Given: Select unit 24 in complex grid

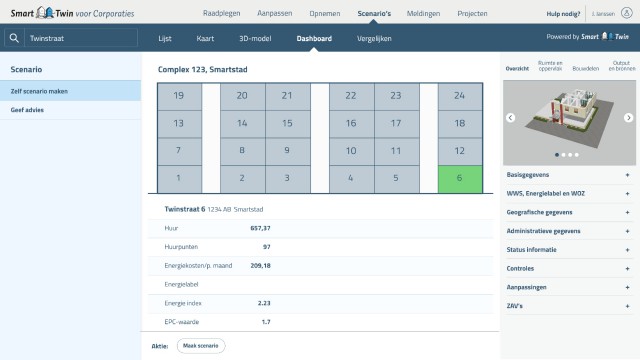Looking at the screenshot, I should coord(460,96).
